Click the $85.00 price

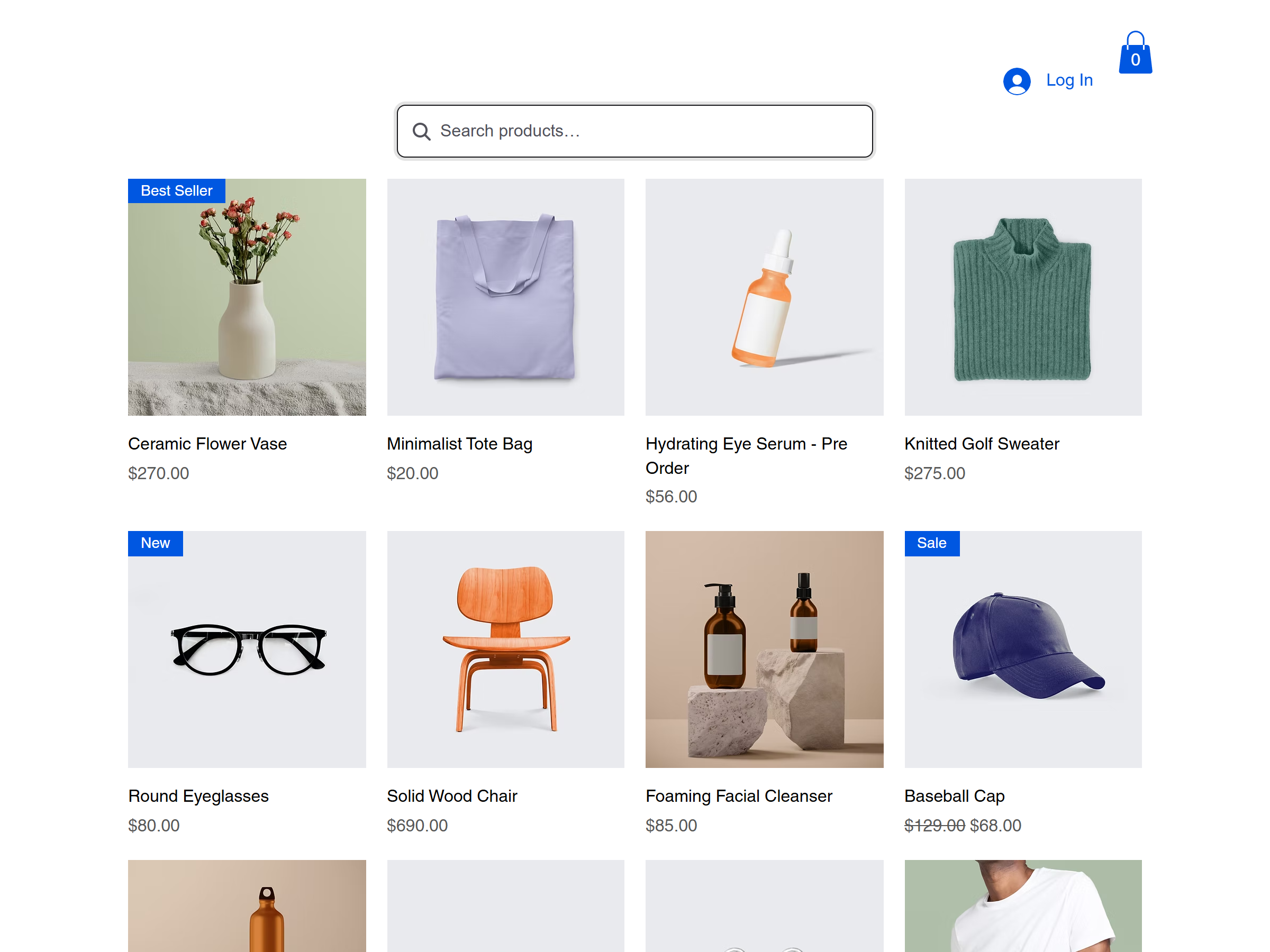671,826
